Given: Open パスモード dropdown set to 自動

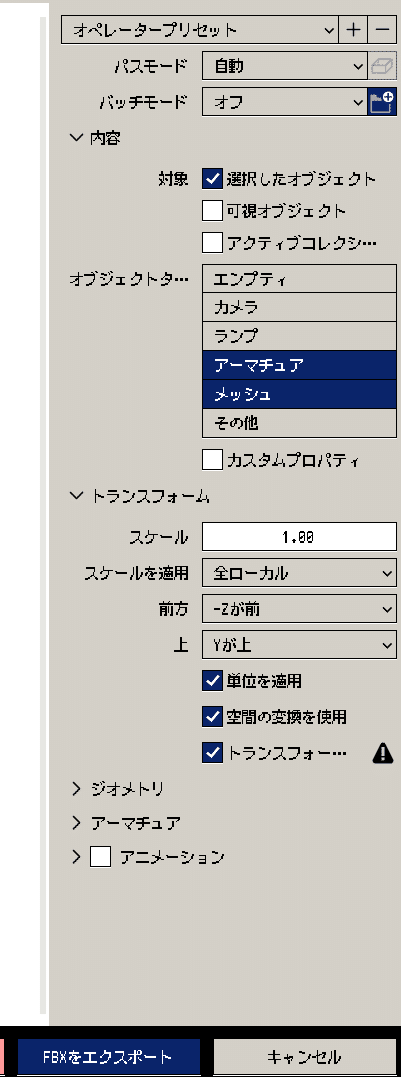Looking at the screenshot, I should tap(285, 67).
